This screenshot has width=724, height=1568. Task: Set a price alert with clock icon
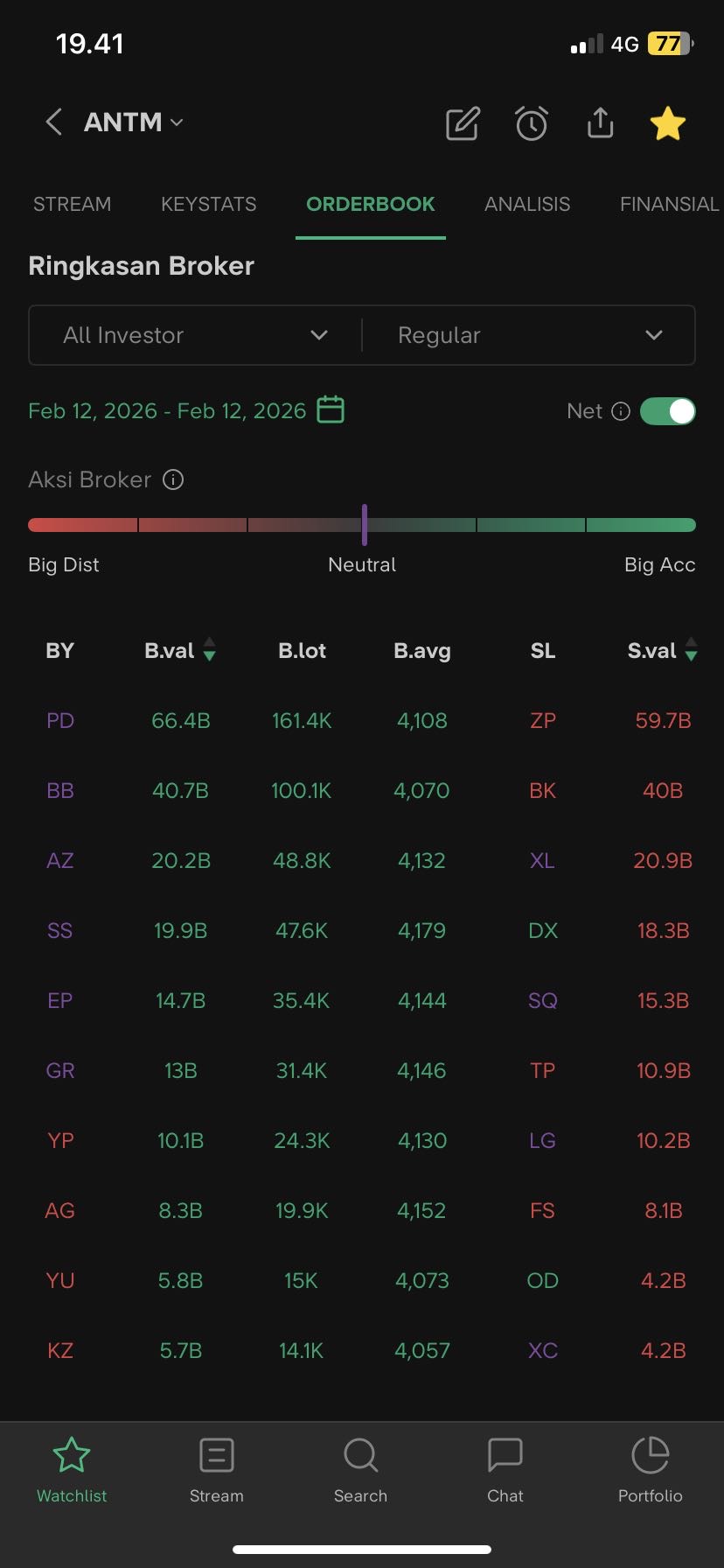[x=531, y=123]
